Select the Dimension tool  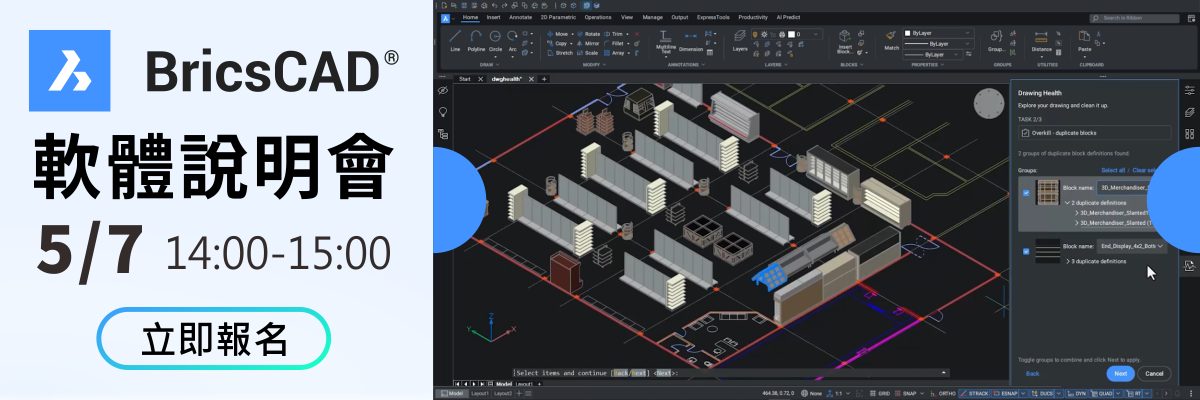pos(691,41)
